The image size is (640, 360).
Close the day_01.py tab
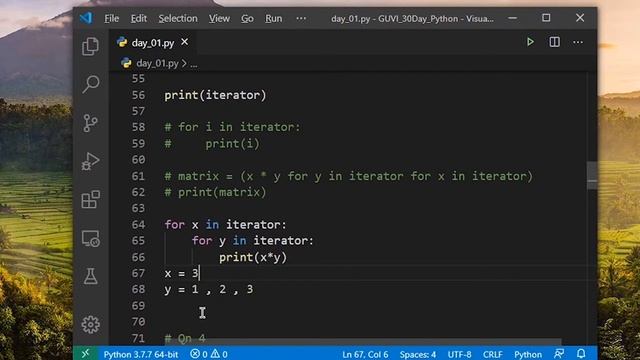tap(184, 42)
